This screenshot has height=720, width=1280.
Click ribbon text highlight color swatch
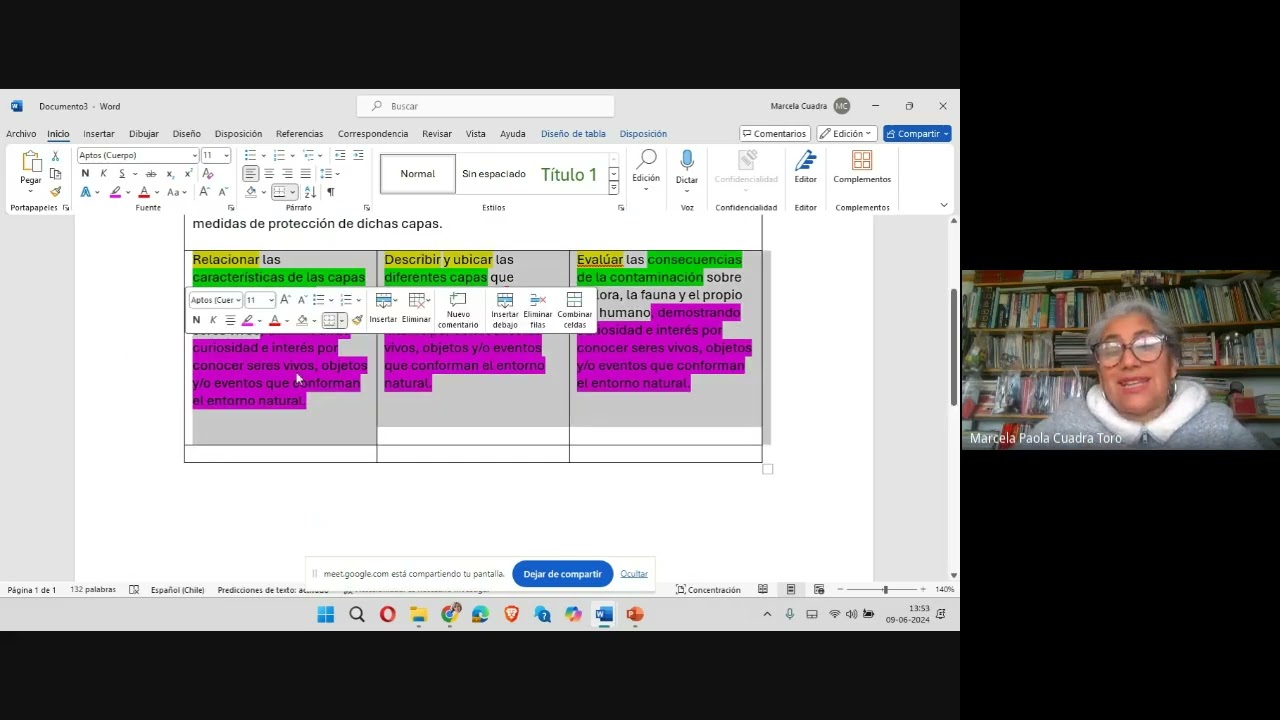pyautogui.click(x=115, y=192)
